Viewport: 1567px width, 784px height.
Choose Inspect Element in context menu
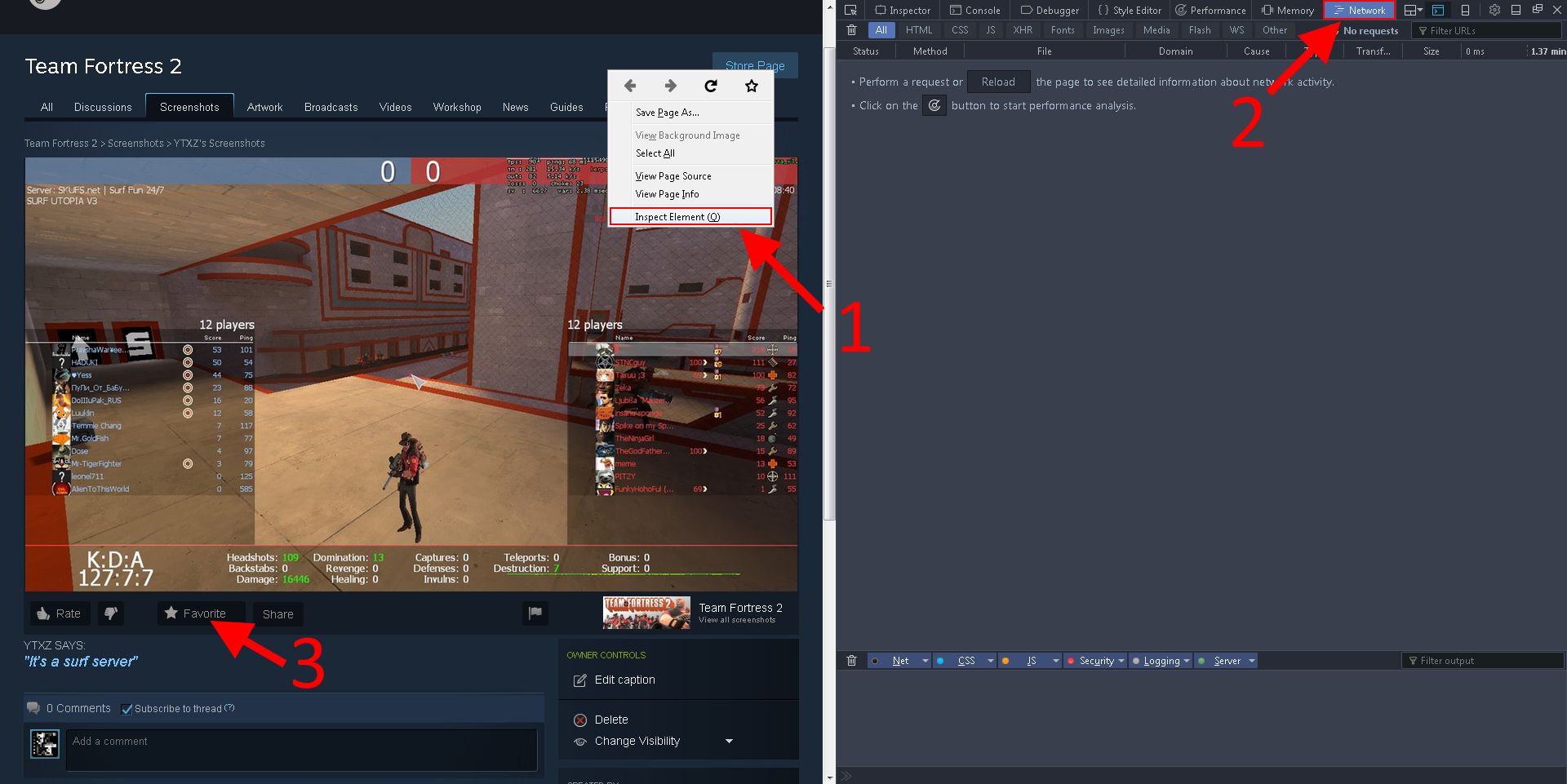point(690,217)
